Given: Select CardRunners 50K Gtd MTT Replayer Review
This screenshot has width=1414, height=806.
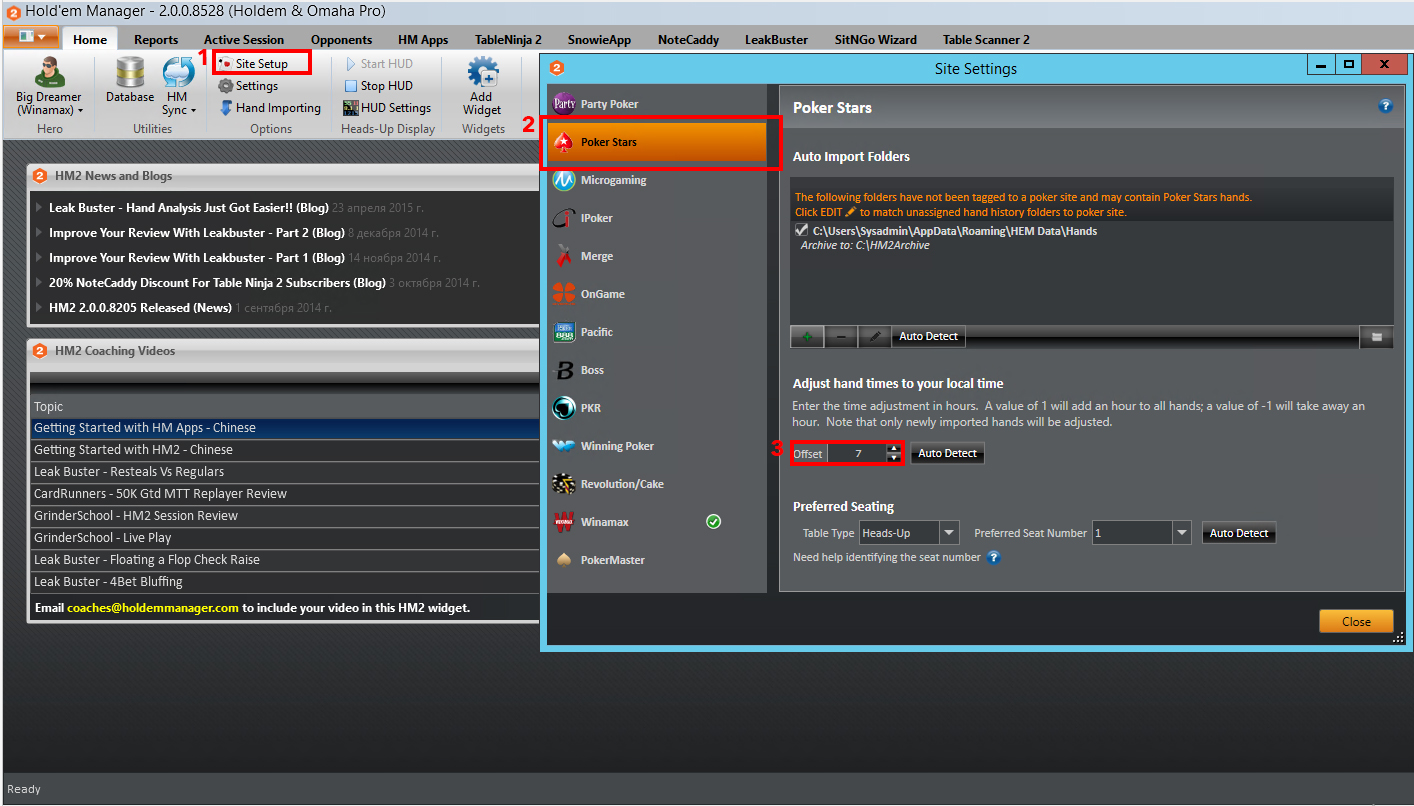Looking at the screenshot, I should 285,494.
